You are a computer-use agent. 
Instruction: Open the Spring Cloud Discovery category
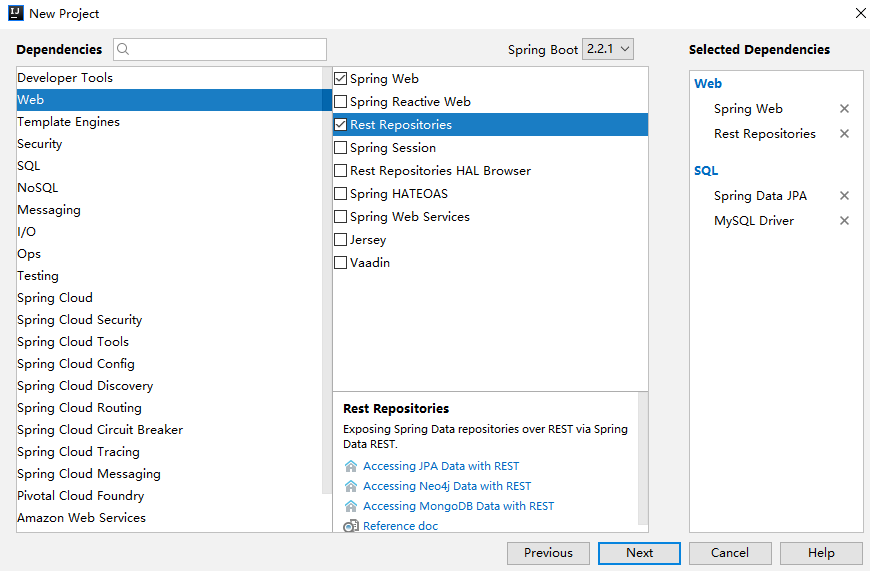(x=85, y=386)
